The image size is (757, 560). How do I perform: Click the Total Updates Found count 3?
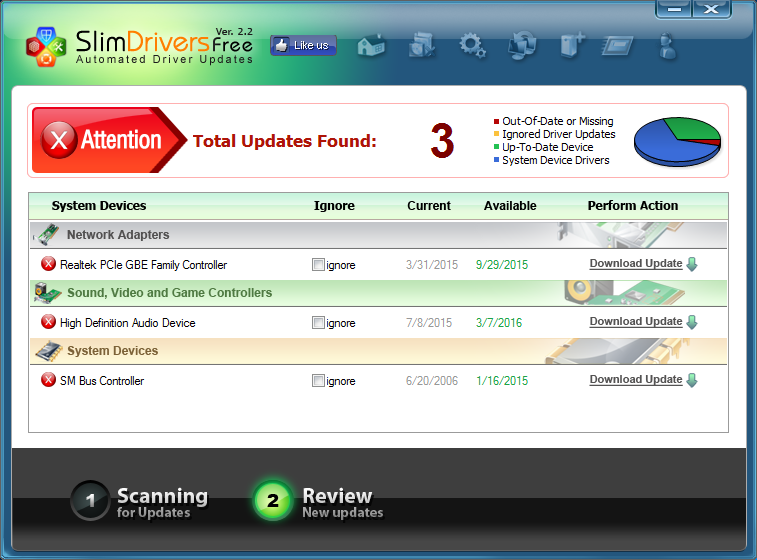(x=442, y=140)
